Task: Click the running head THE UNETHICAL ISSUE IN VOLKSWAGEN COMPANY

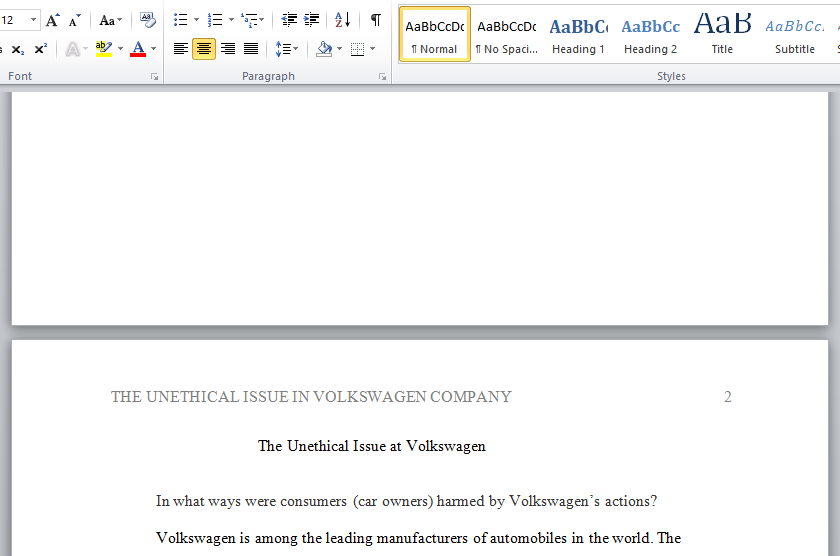Action: 311,397
